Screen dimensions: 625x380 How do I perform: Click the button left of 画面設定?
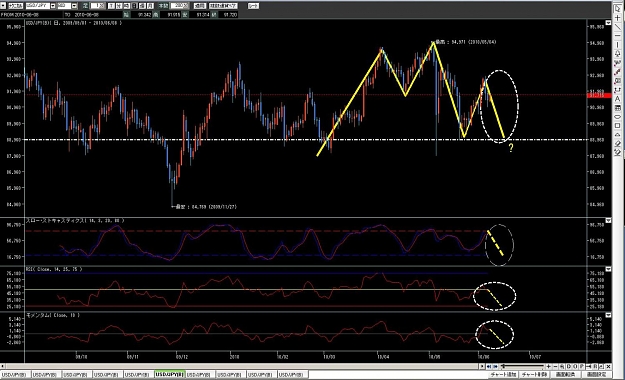(566, 375)
